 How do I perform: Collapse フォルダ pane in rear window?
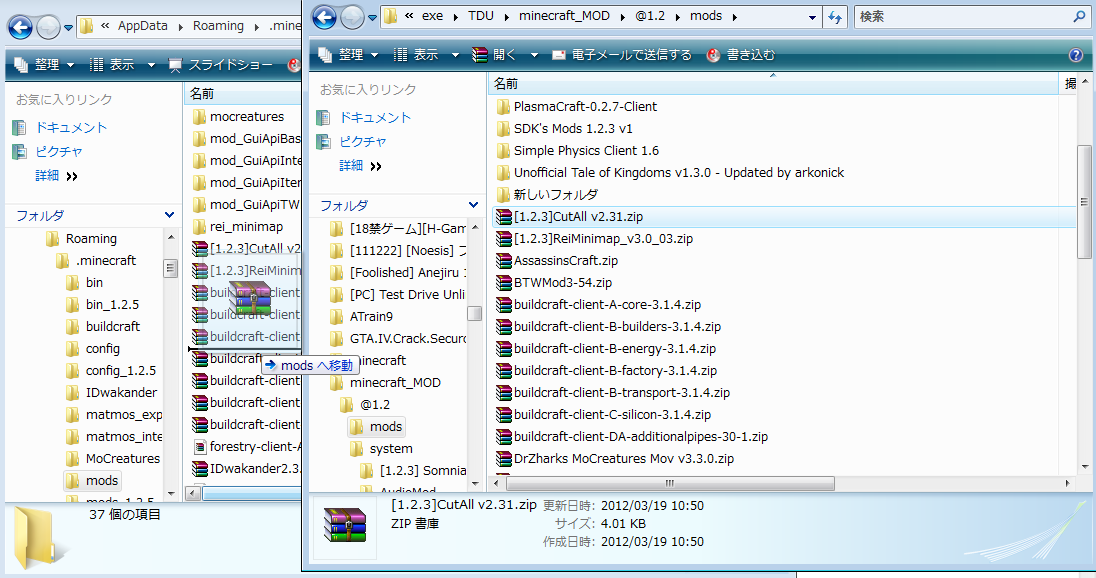tap(169, 215)
